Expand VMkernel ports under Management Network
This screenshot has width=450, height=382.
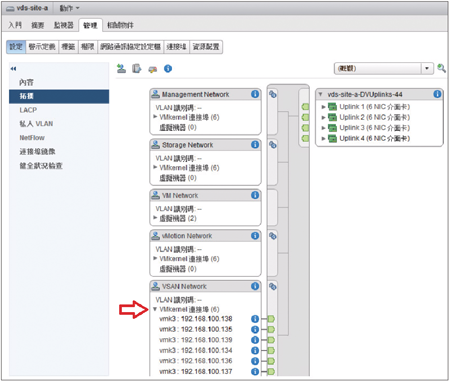click(155, 117)
